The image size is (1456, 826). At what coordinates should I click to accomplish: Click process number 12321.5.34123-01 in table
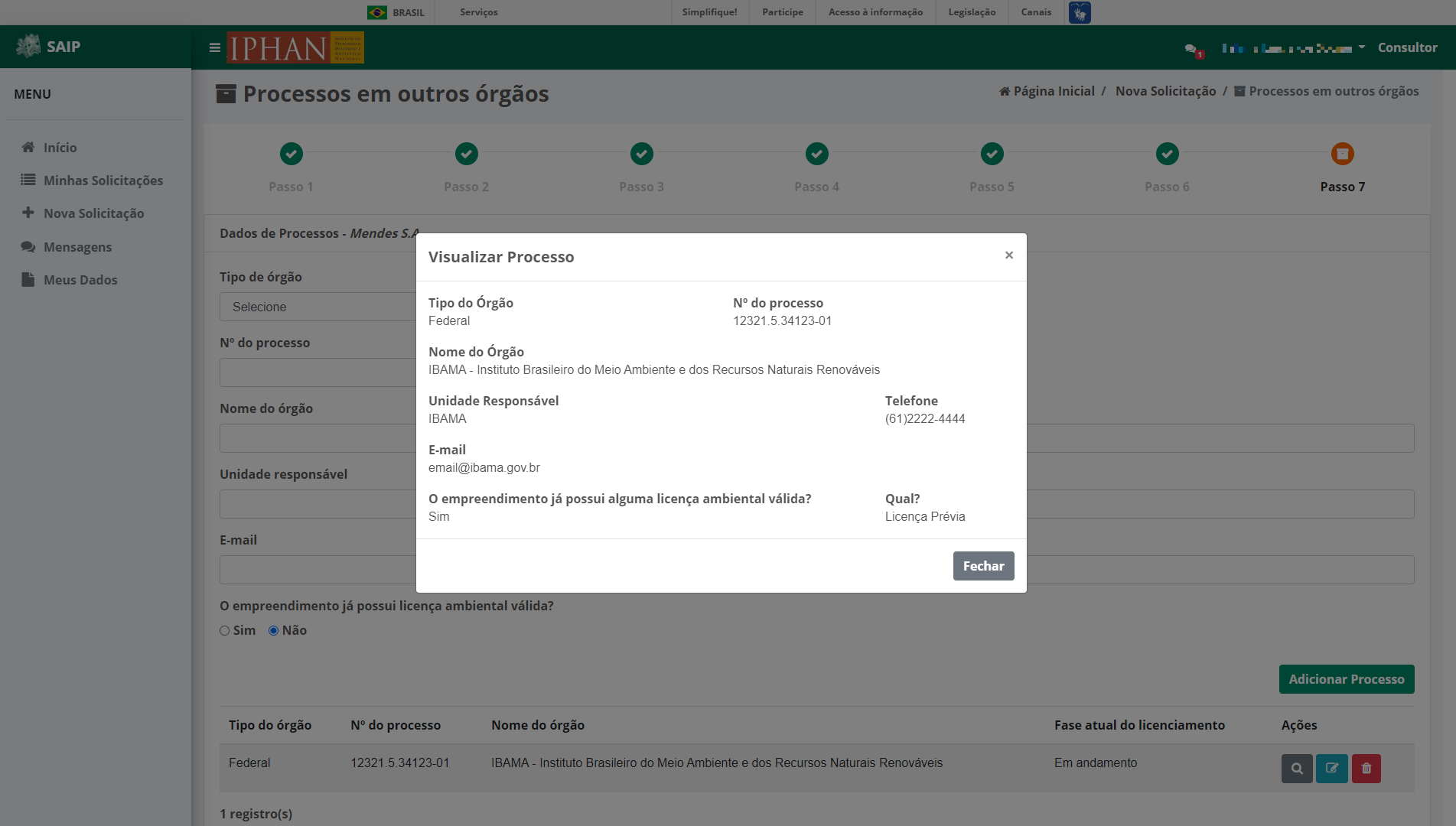tap(400, 763)
